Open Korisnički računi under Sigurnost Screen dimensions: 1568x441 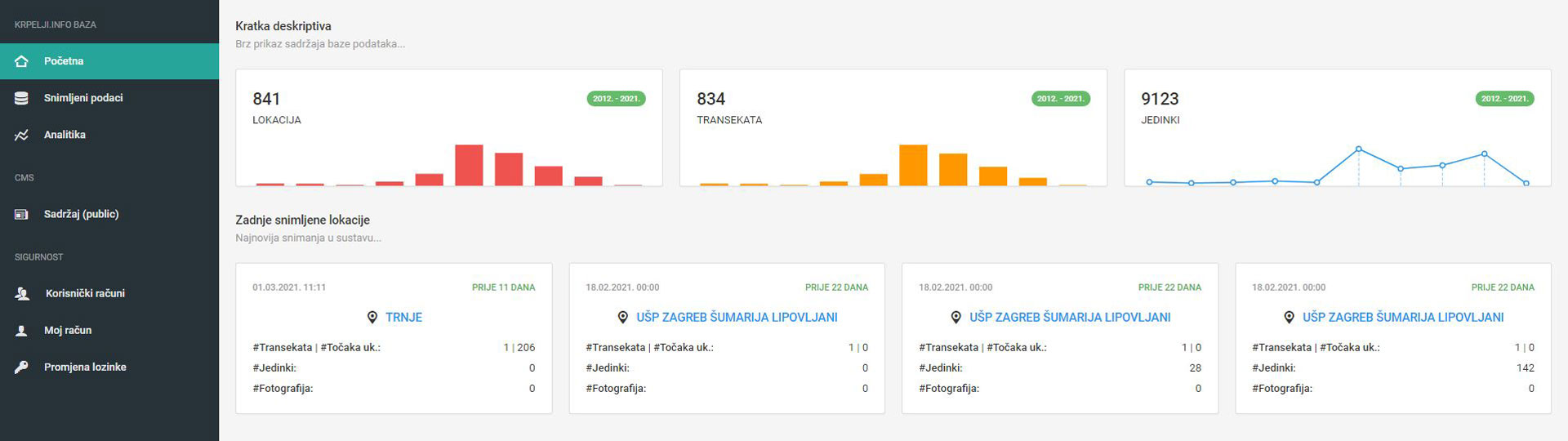(x=109, y=293)
